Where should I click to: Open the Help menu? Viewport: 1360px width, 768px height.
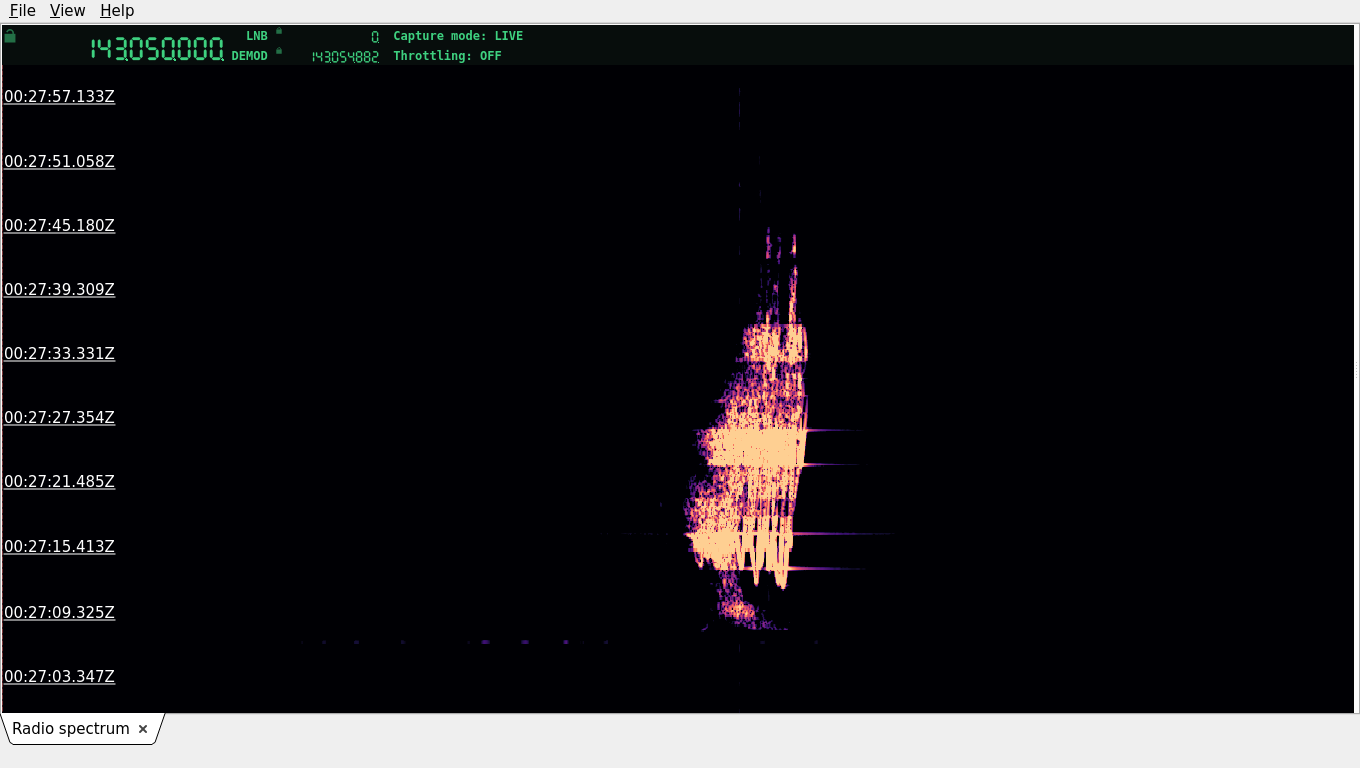click(117, 10)
